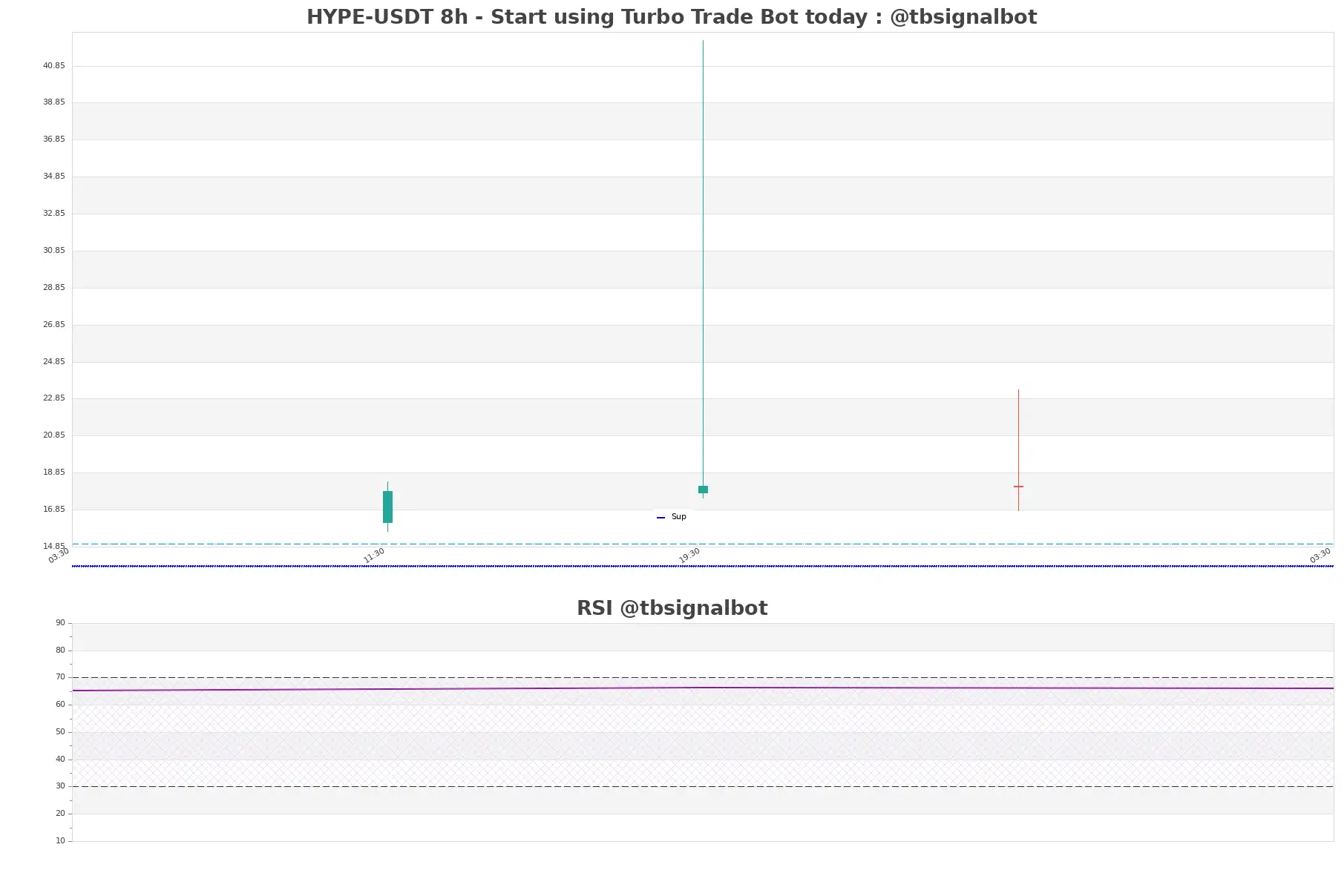This screenshot has height=896, width=1344.
Task: Click the RSI axis label 40
Action: 60,760
